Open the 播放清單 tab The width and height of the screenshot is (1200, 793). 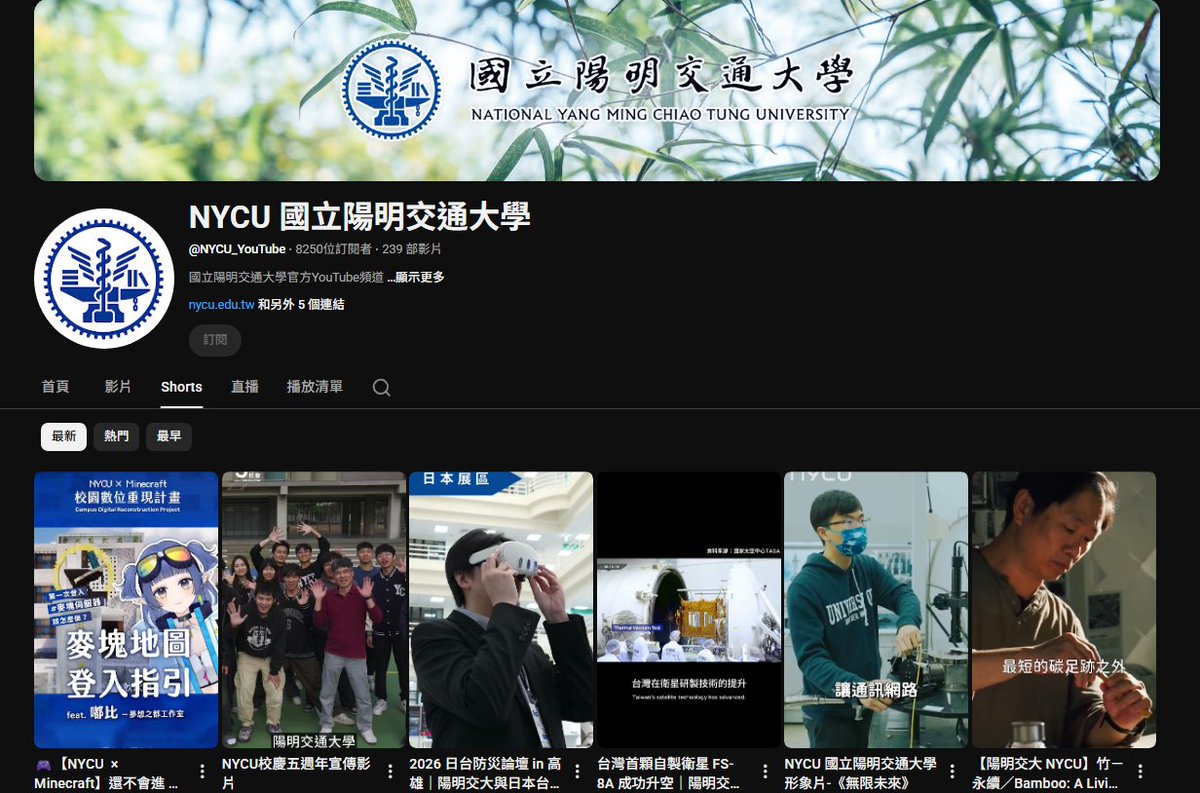coord(314,387)
